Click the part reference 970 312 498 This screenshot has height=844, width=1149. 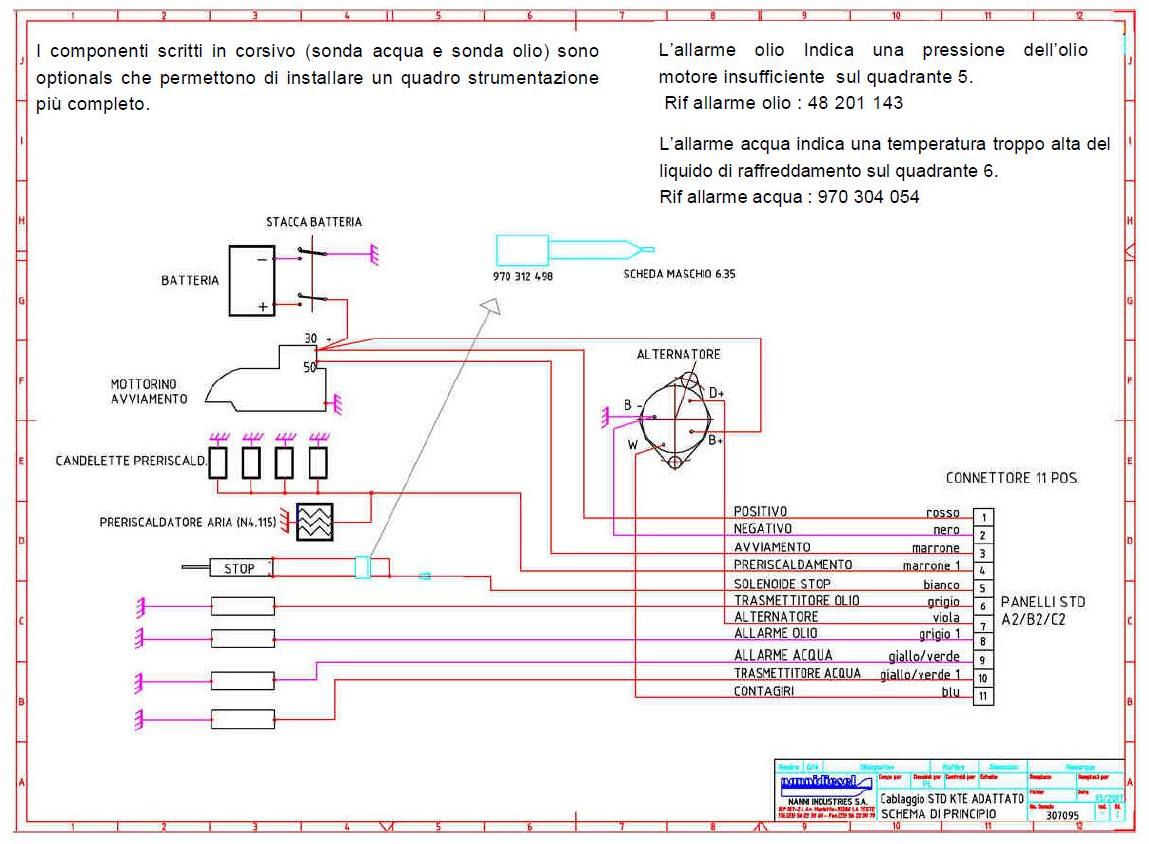pyautogui.click(x=522, y=276)
